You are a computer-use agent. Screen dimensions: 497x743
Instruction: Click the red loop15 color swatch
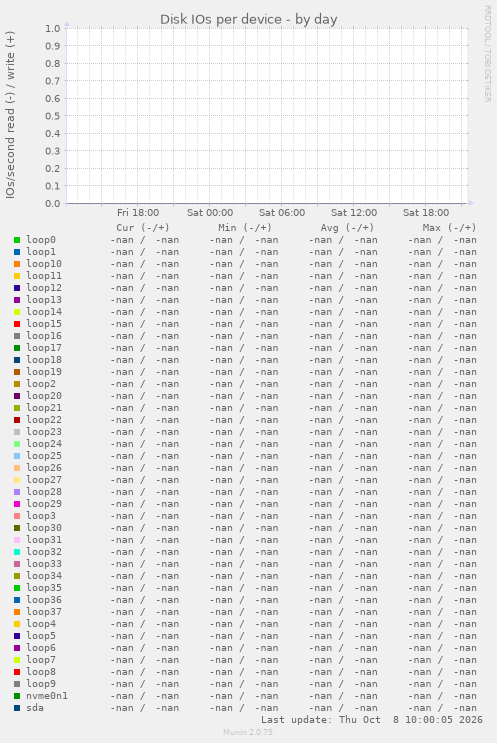coord(17,324)
